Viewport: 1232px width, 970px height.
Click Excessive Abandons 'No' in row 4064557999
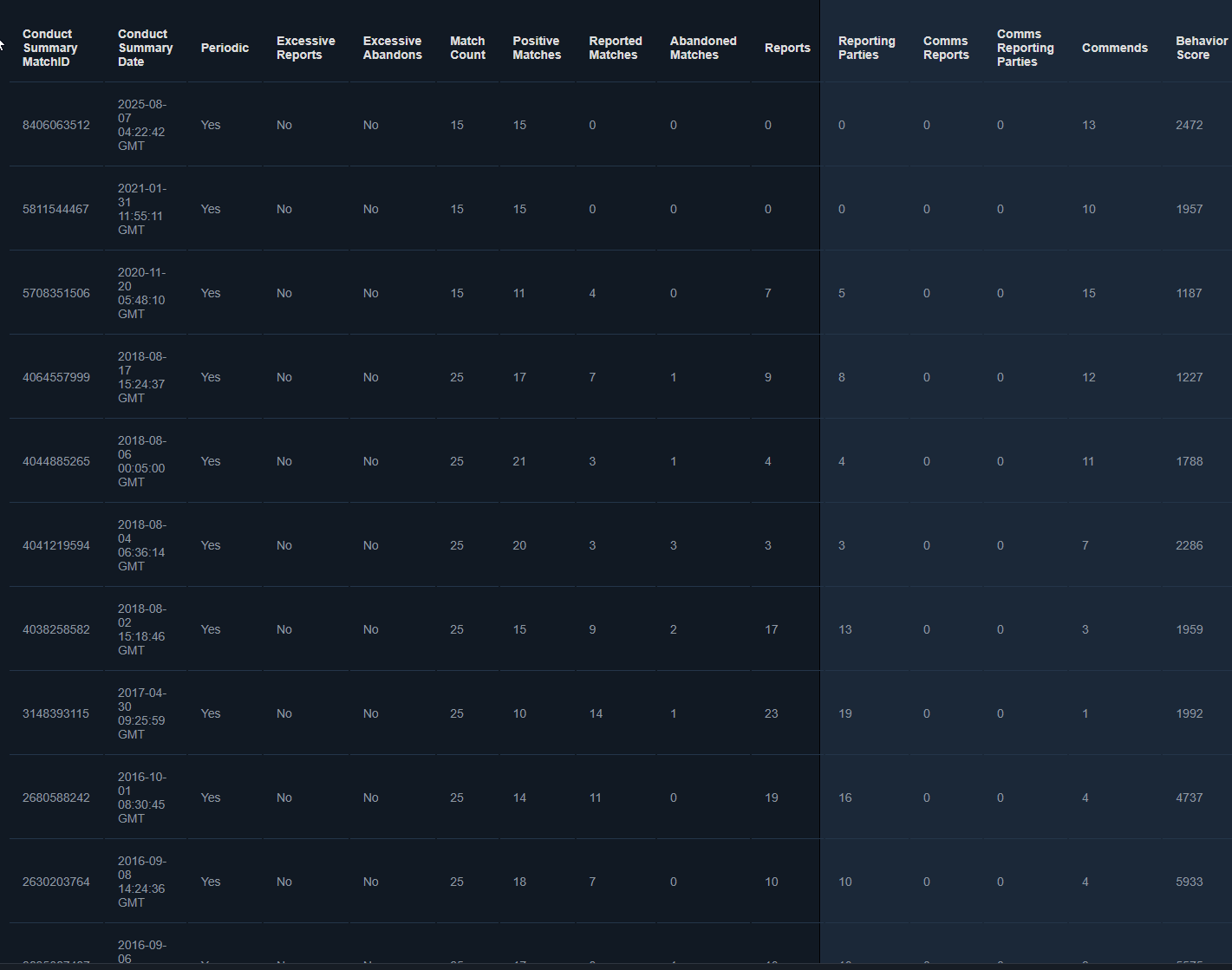point(371,377)
